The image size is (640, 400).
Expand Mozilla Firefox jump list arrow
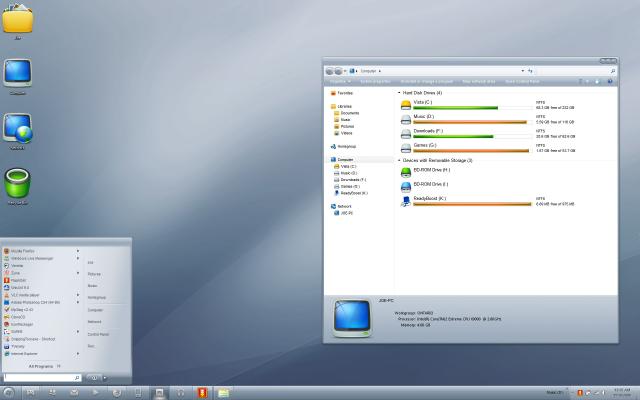pos(78,251)
